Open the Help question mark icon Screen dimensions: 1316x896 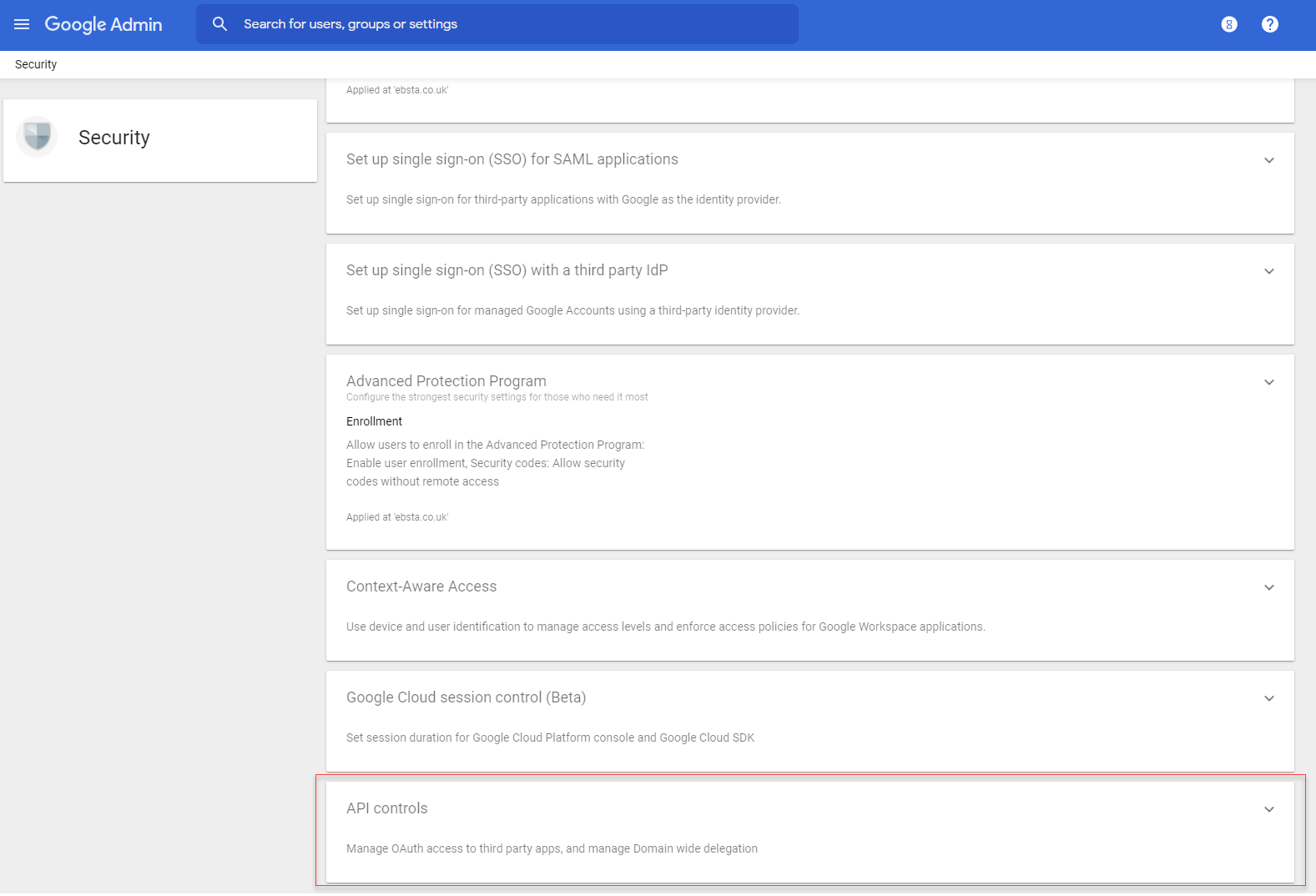coord(1269,24)
